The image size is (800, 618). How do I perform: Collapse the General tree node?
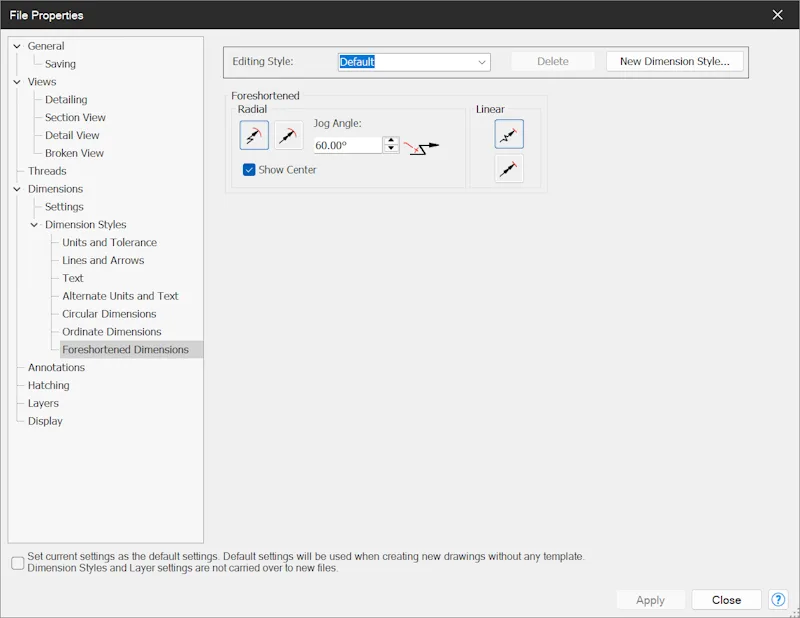tap(17, 46)
